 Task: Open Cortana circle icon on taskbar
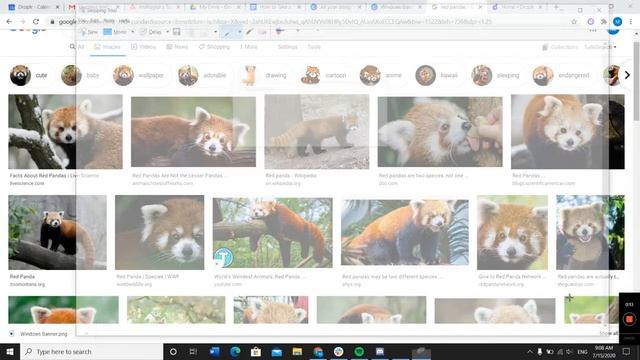(173, 351)
